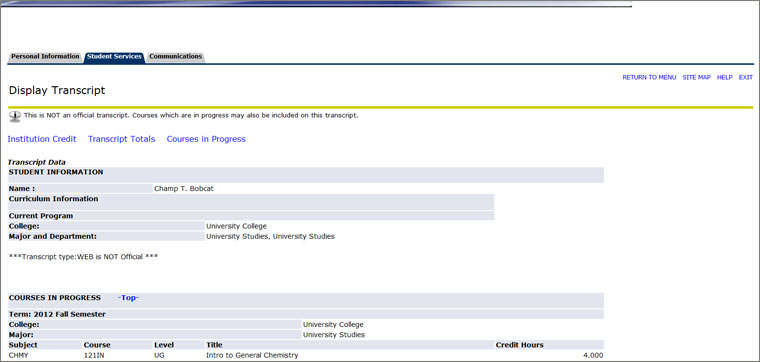Screen dimensions: 760x362
Task: Select the Display Transcript heading
Action: 57,91
